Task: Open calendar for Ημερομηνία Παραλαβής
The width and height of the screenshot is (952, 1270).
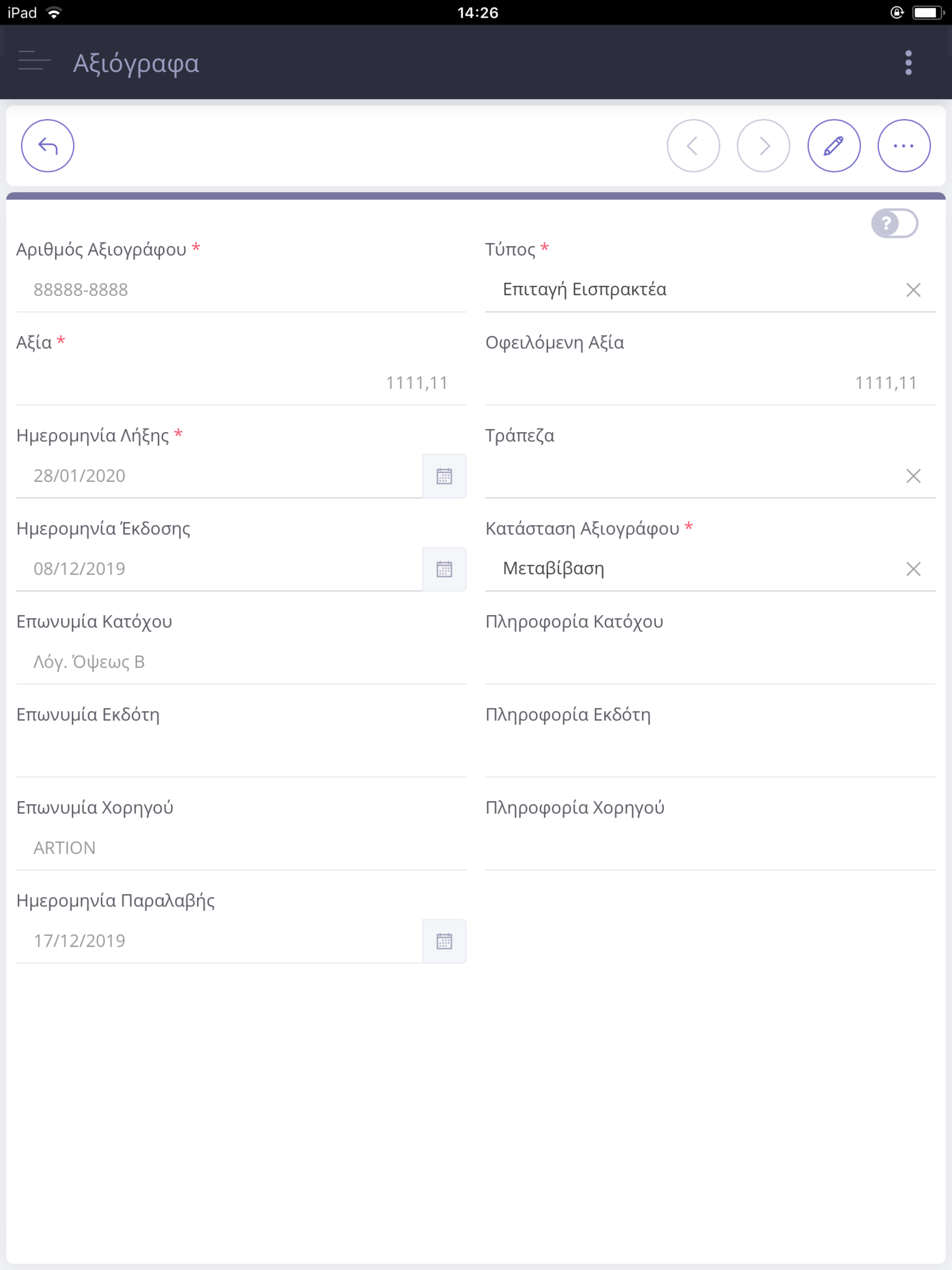Action: [x=444, y=941]
